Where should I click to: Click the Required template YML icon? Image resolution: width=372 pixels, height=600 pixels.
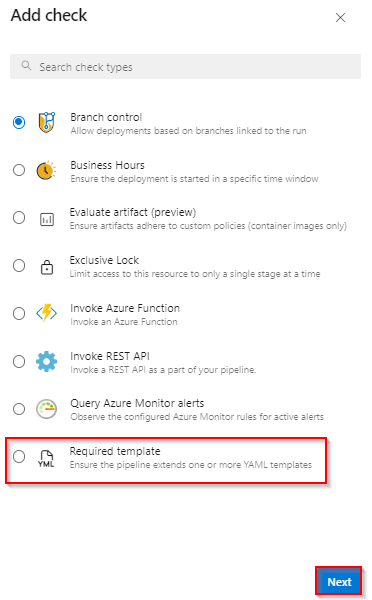(x=46, y=458)
